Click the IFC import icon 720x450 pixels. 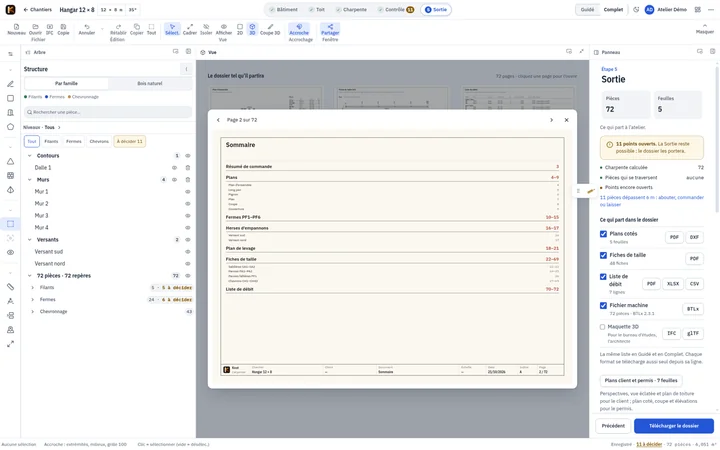50,29
